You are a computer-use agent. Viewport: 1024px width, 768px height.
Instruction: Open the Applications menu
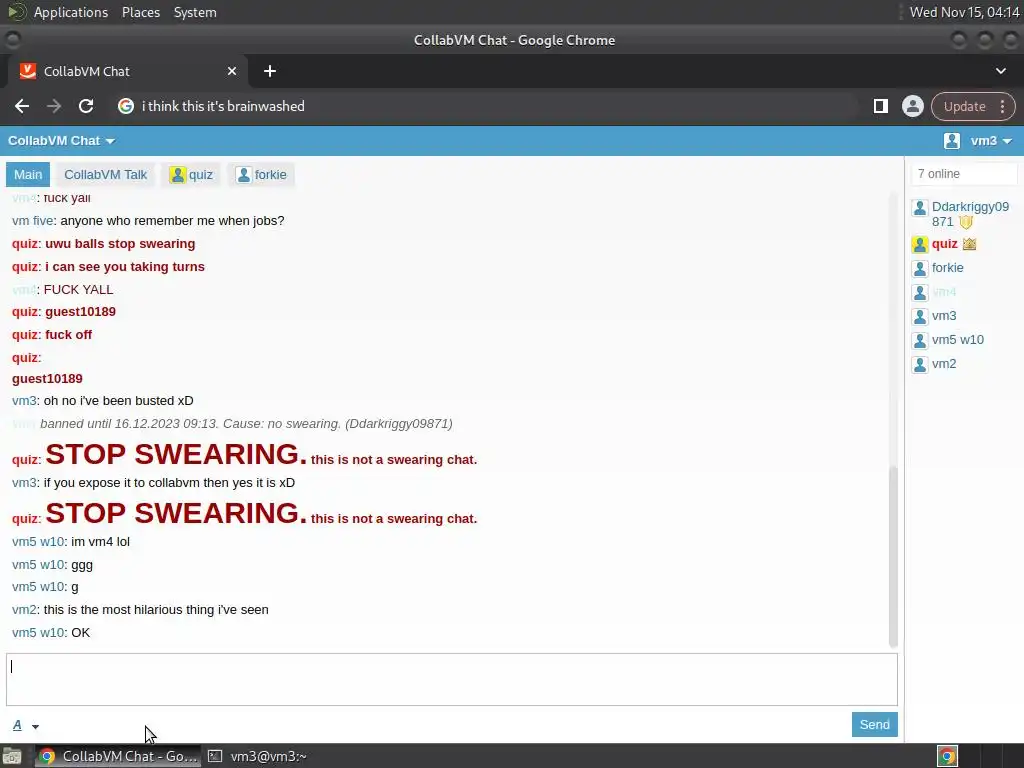point(71,12)
